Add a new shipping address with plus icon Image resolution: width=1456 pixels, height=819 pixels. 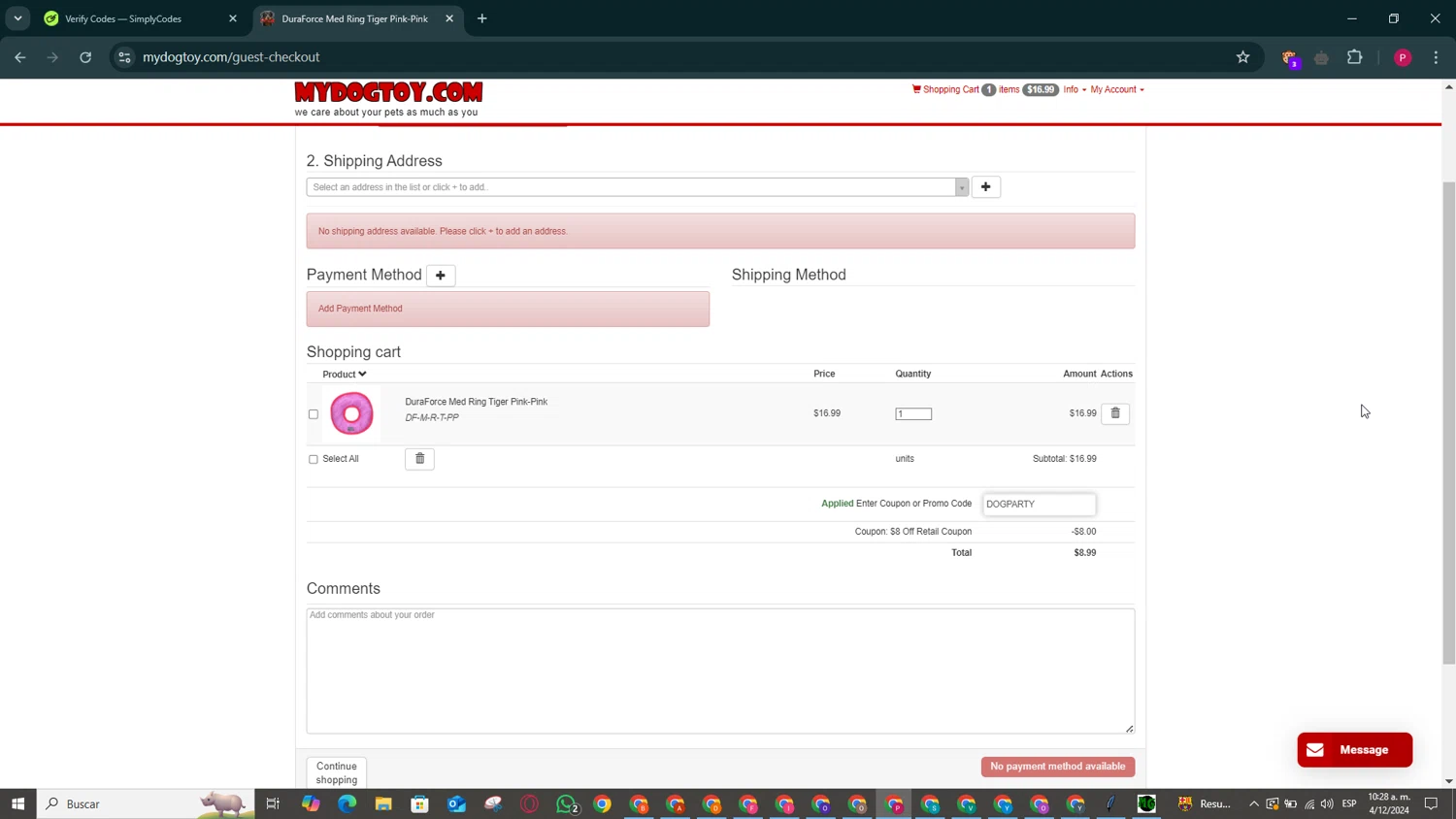click(985, 187)
